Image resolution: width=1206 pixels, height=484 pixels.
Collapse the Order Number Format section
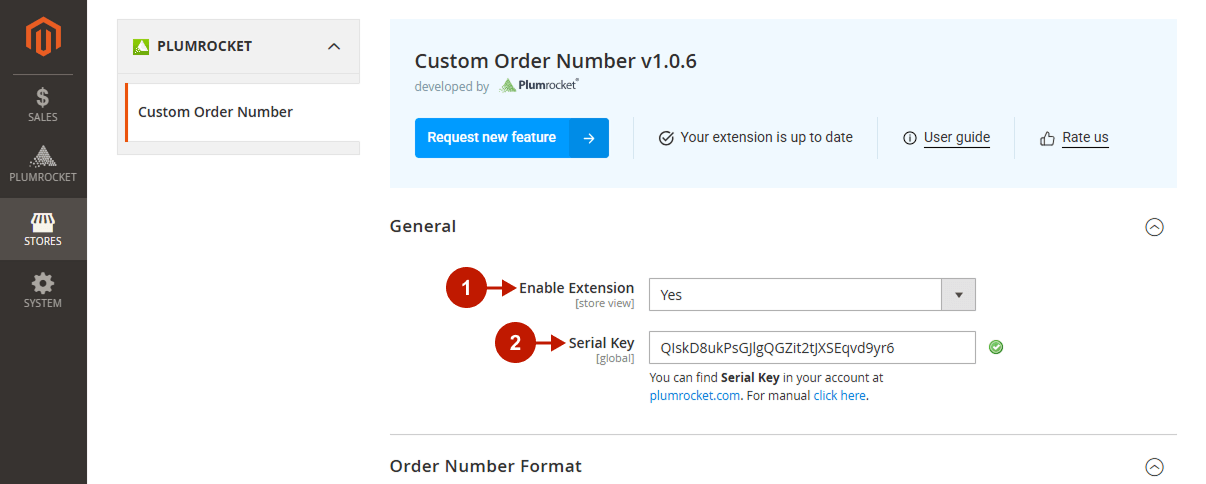[1154, 466]
